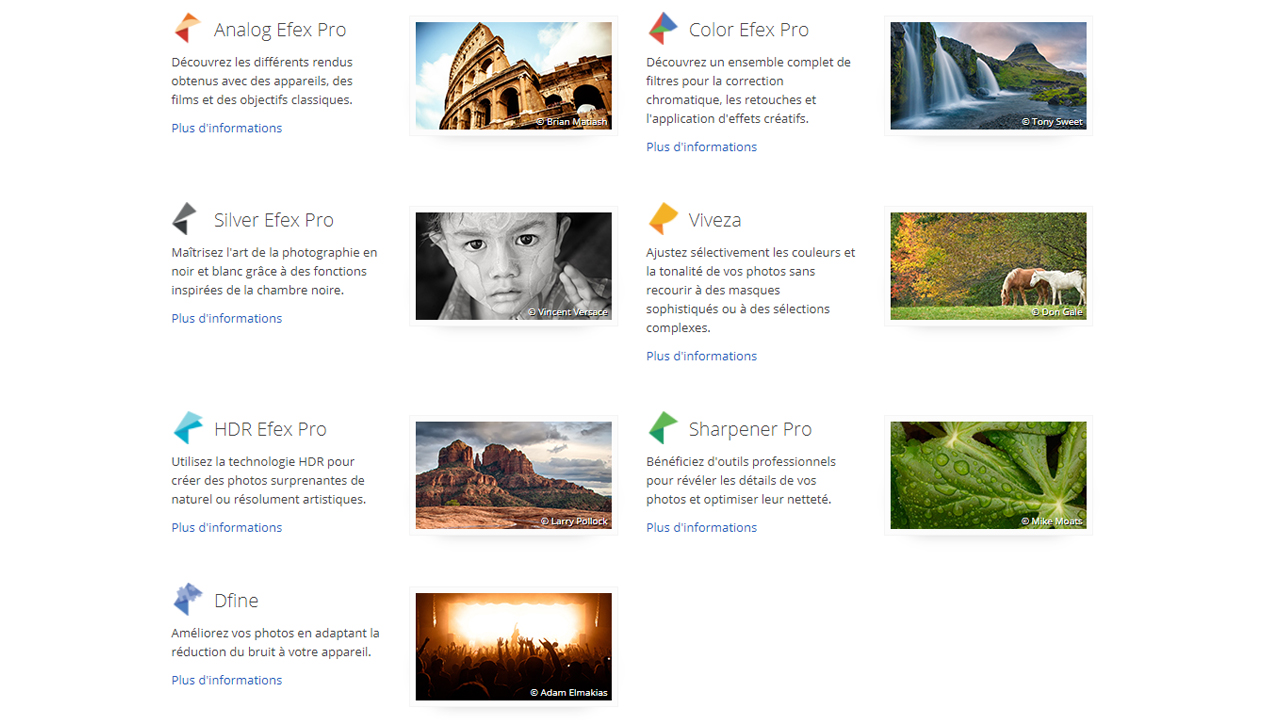This screenshot has height=720, width=1280.
Task: Open Plus d'informations under Silver Efex Pro
Action: pos(227,318)
